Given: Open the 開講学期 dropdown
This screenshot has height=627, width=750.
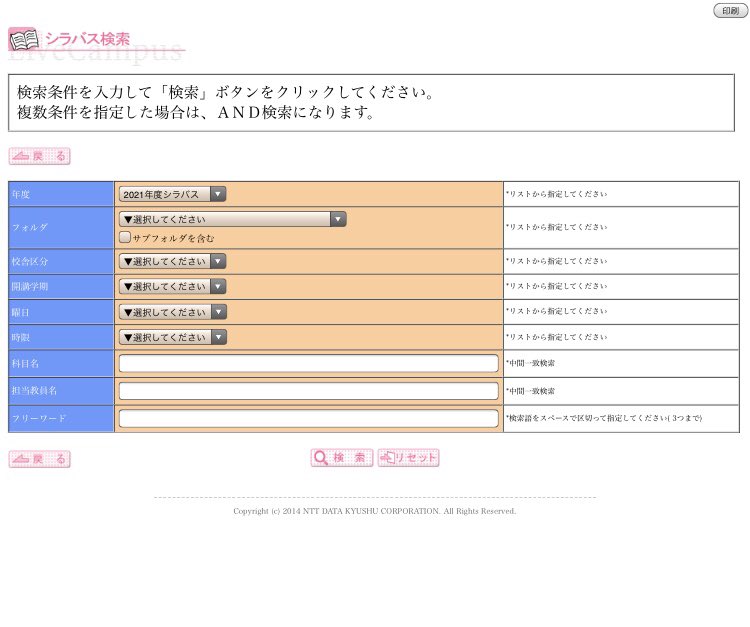Looking at the screenshot, I should (172, 286).
